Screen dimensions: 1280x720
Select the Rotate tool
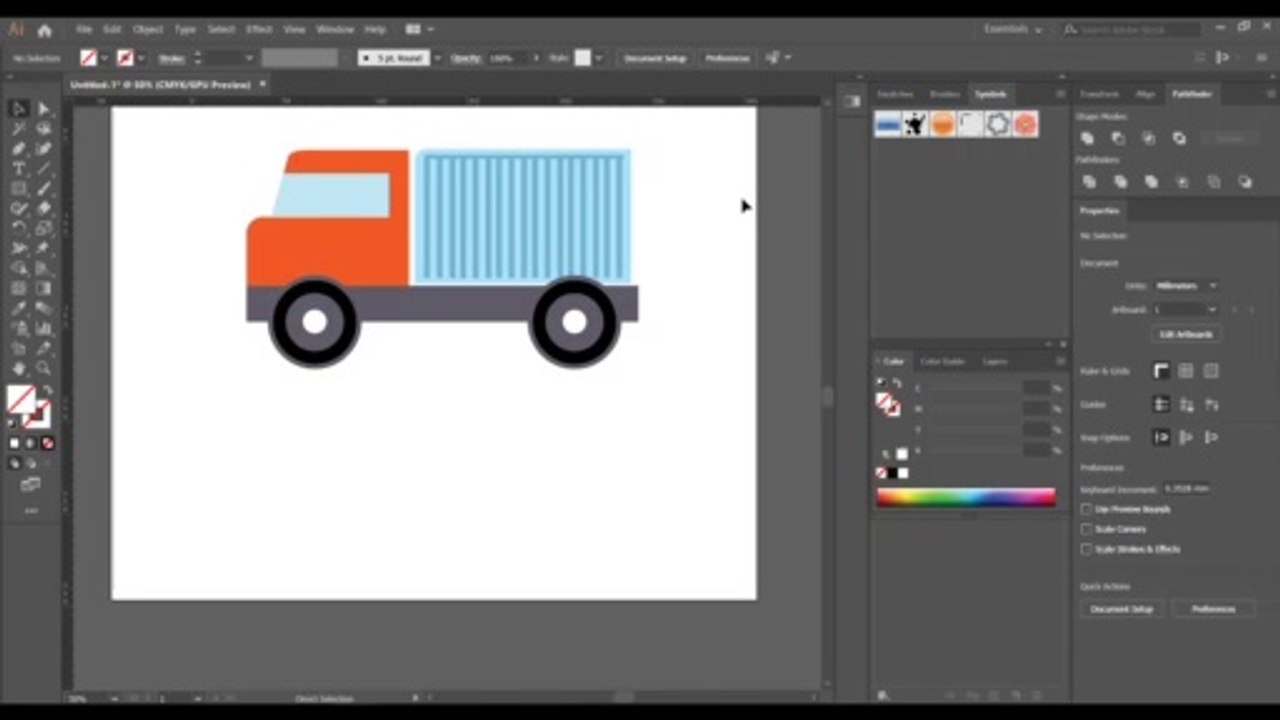point(18,228)
